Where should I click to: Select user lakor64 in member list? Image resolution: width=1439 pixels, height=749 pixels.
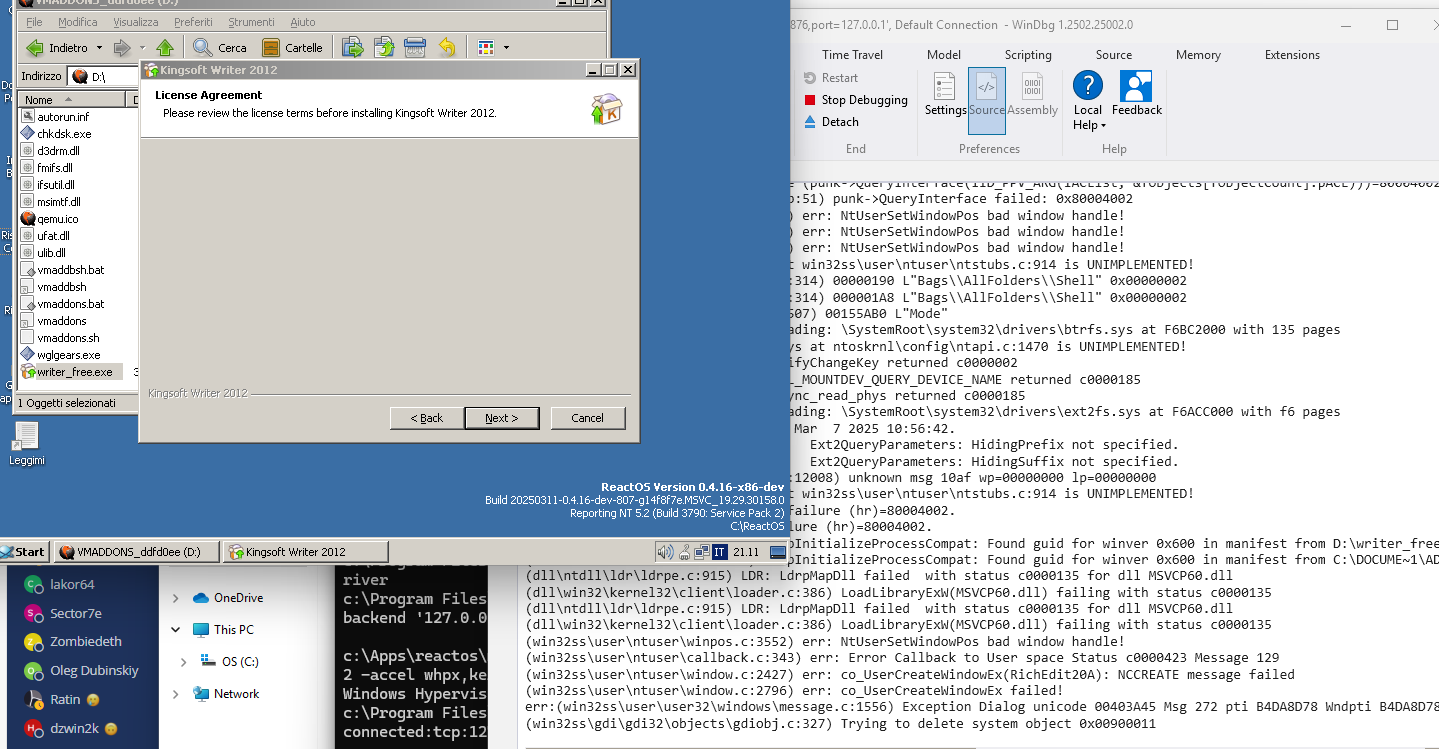point(60,584)
